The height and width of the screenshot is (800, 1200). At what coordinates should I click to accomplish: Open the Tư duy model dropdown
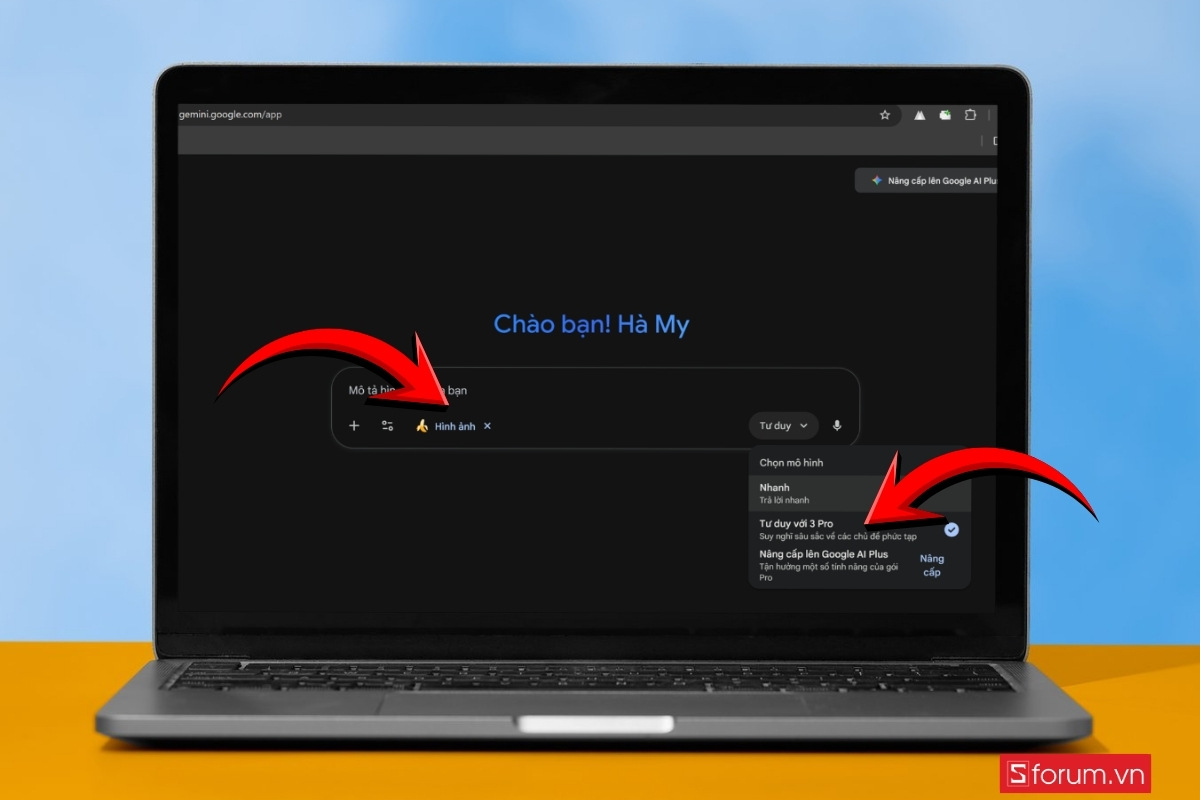tap(783, 426)
